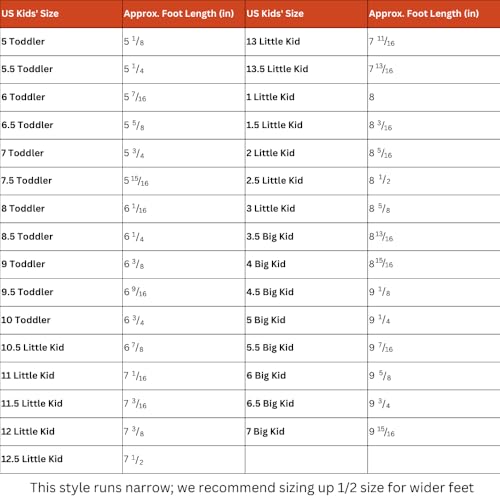
Task: Click the sizing recommendation note text
Action: (x=252, y=488)
